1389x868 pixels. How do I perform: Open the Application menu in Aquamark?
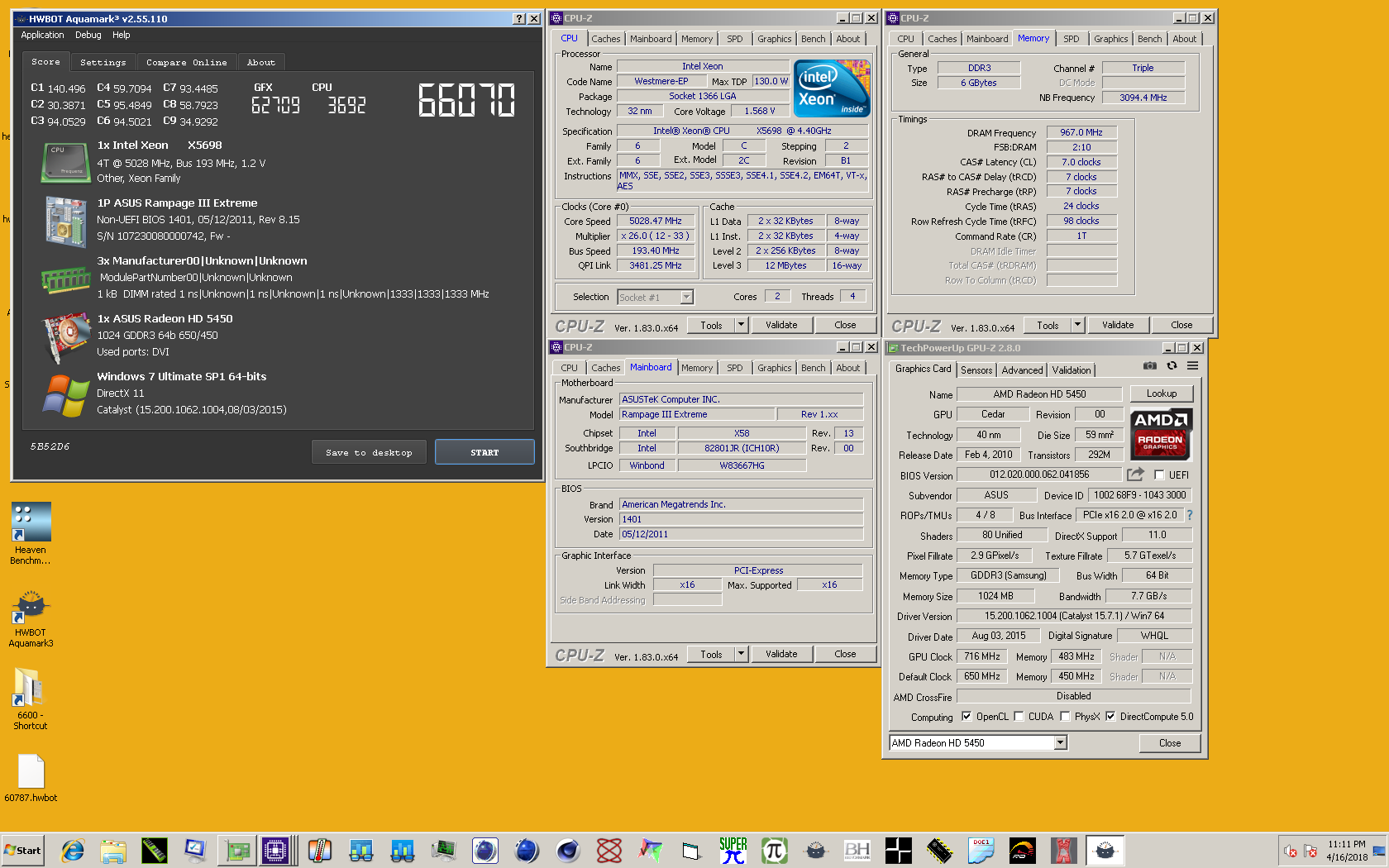click(42, 36)
